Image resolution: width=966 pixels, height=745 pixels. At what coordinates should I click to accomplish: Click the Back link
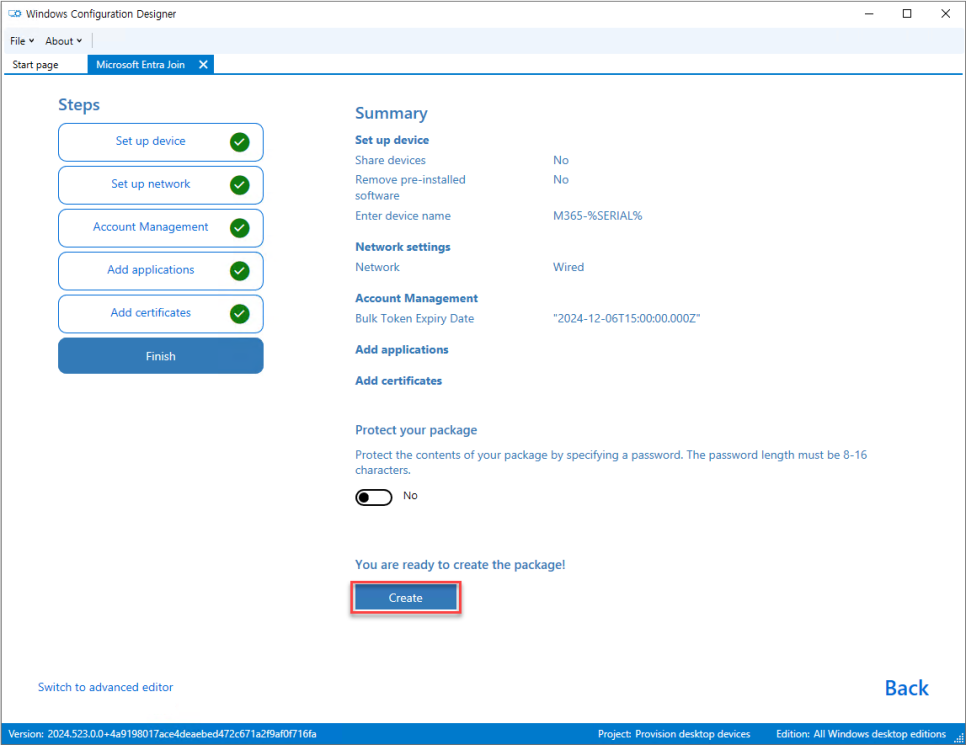point(906,688)
